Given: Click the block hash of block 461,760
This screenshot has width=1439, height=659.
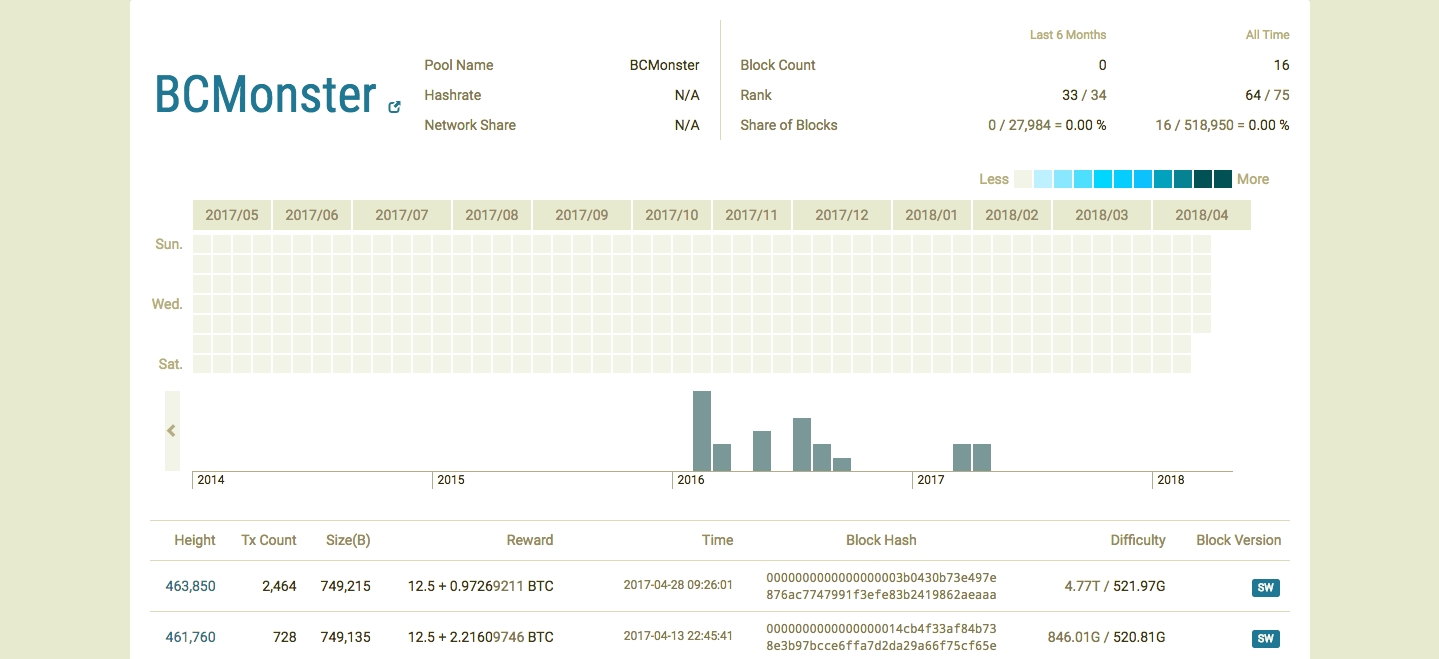Looking at the screenshot, I should click(x=881, y=637).
